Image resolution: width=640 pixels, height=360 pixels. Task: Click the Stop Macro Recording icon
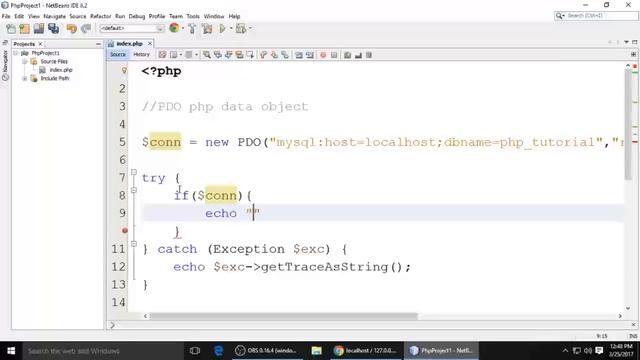[334, 55]
